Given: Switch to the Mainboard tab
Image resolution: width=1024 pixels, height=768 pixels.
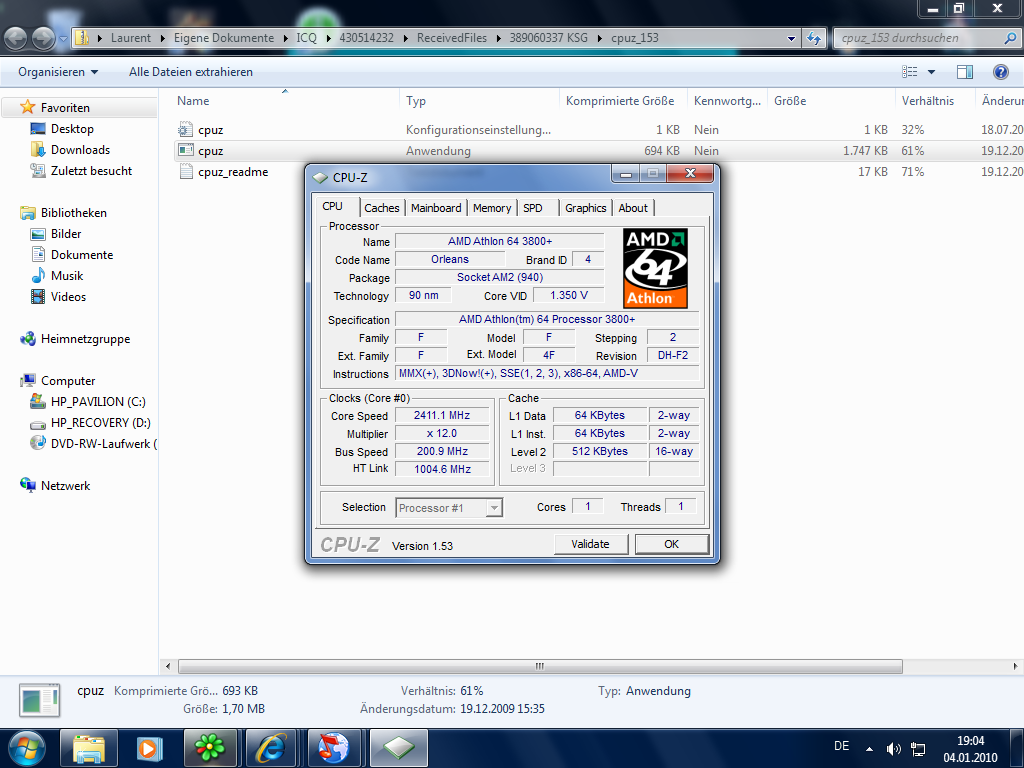Looking at the screenshot, I should pos(436,208).
